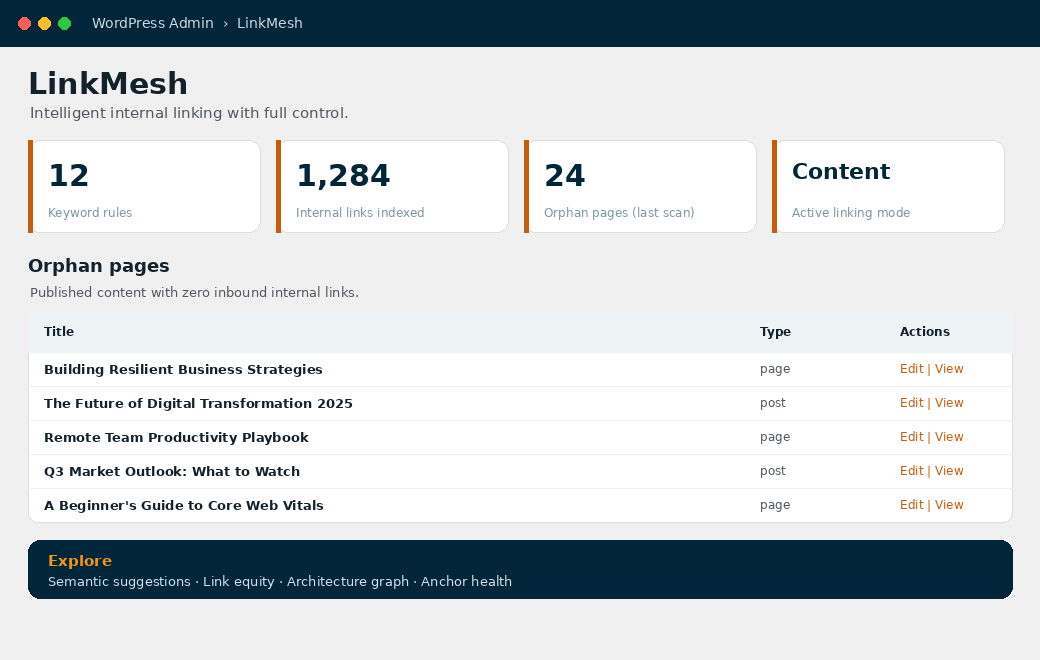The height and width of the screenshot is (660, 1040).
Task: Click the green maximize window button
Action: (64, 24)
